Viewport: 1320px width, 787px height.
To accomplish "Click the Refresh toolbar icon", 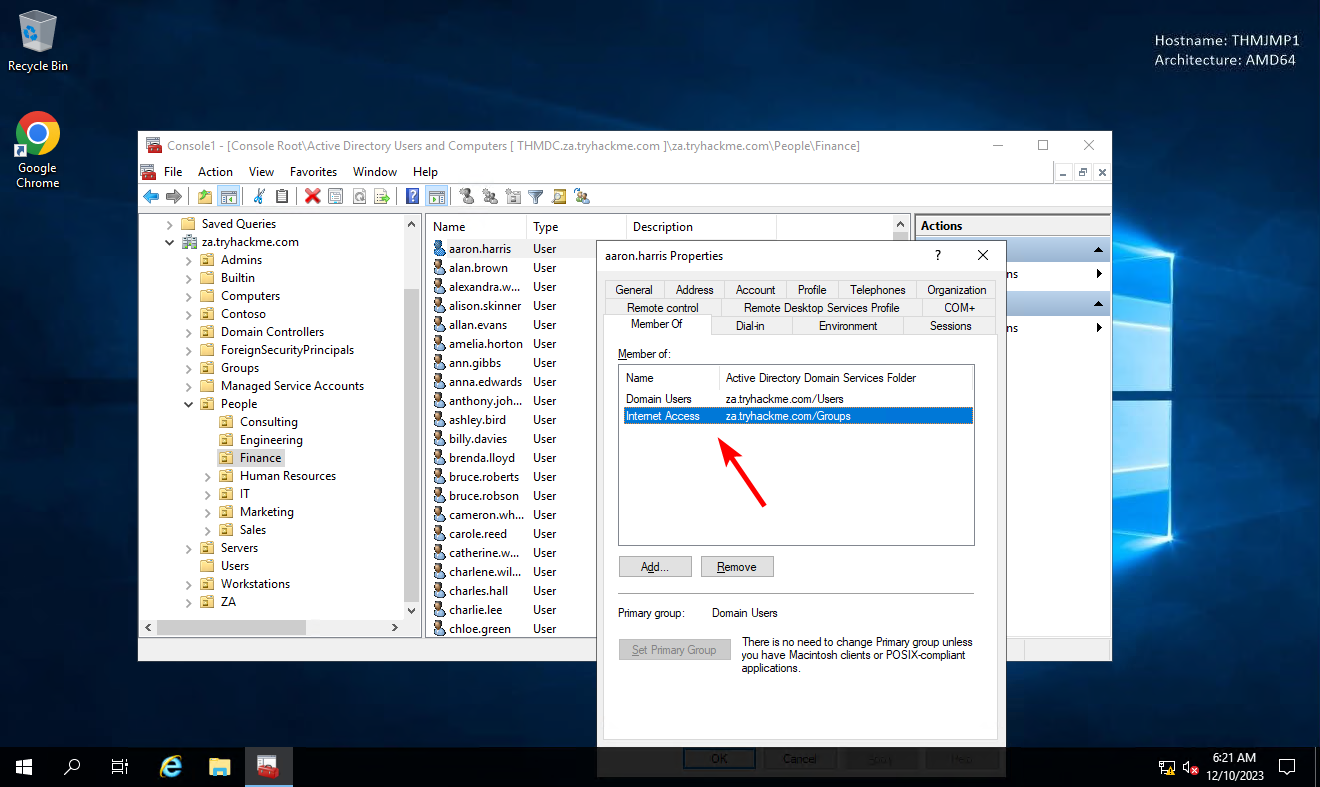I will (x=358, y=197).
